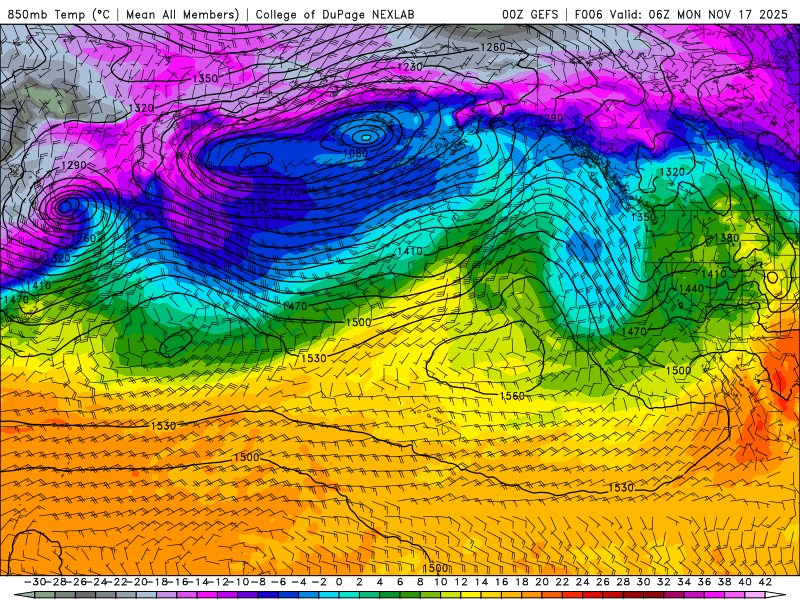Click the -14 label on the color scale

pos(198,582)
